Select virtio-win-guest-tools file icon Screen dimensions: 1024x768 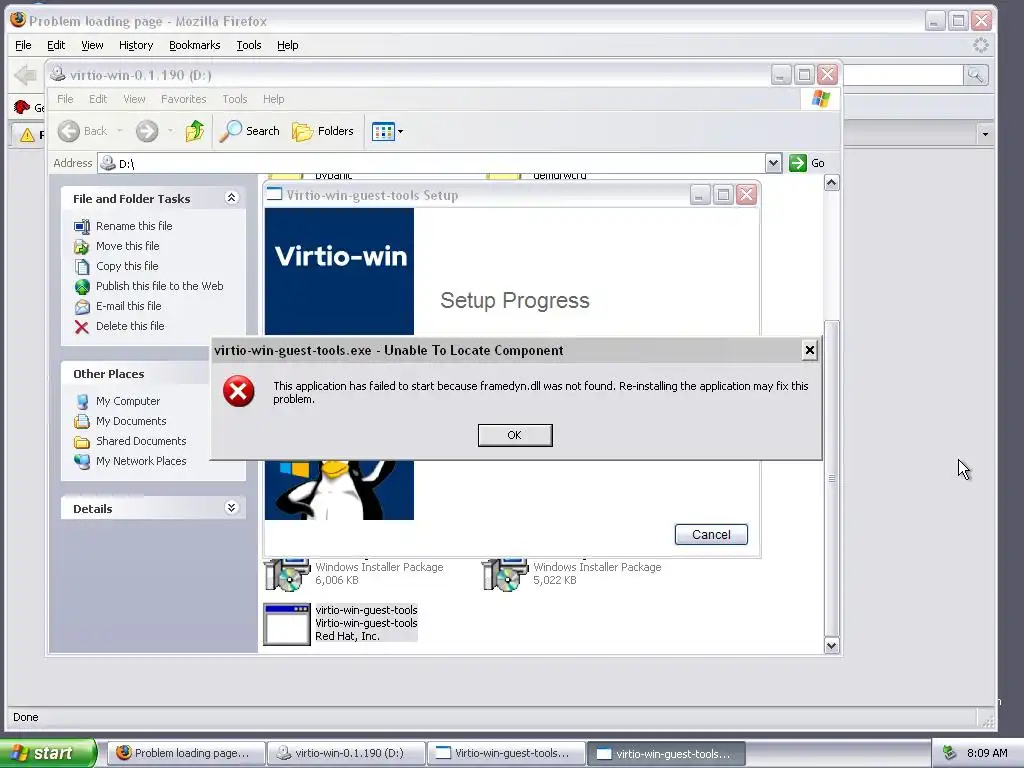[287, 624]
